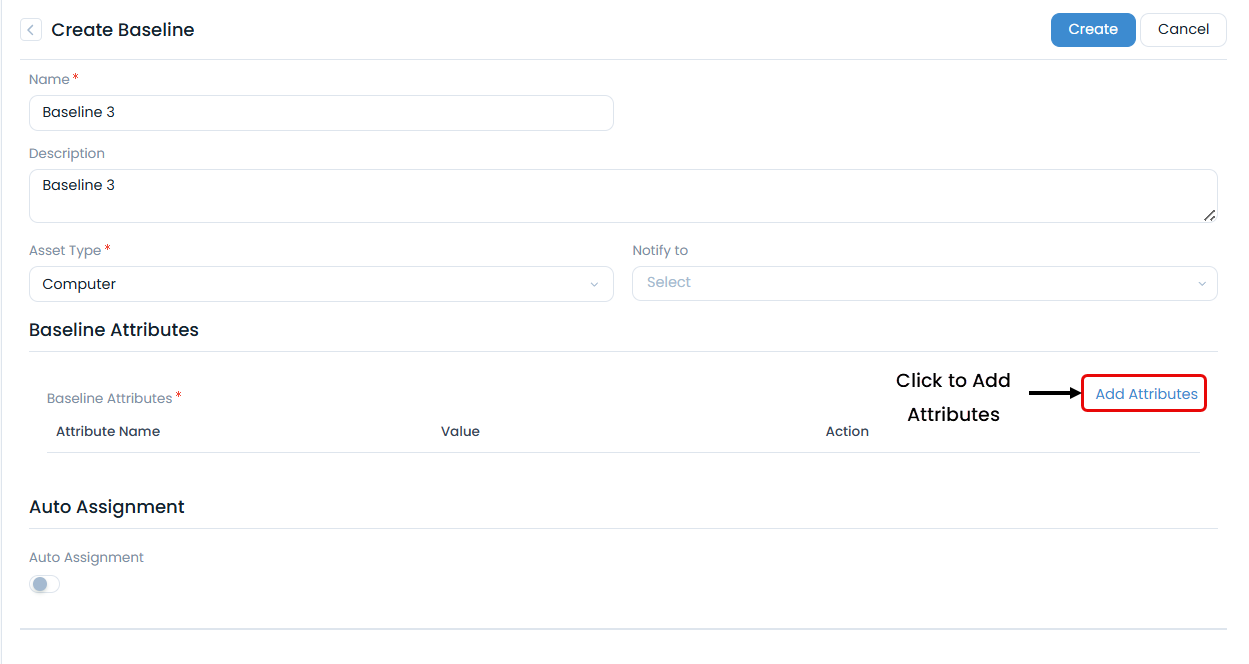Viewport: 1249px width, 664px height.
Task: Click the Asset Type dropdown chevron
Action: [x=594, y=284]
